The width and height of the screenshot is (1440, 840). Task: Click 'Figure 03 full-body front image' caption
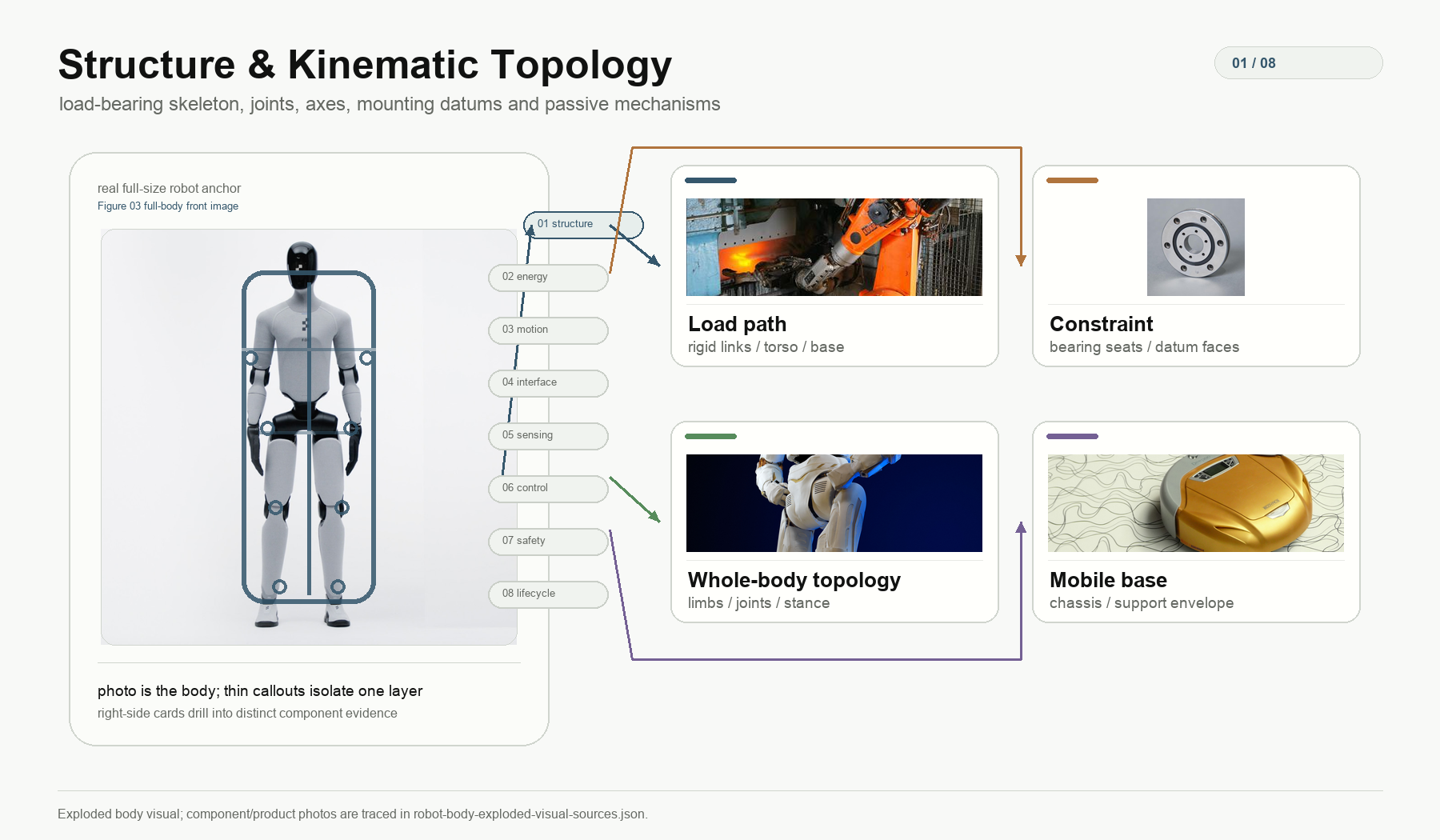(168, 206)
